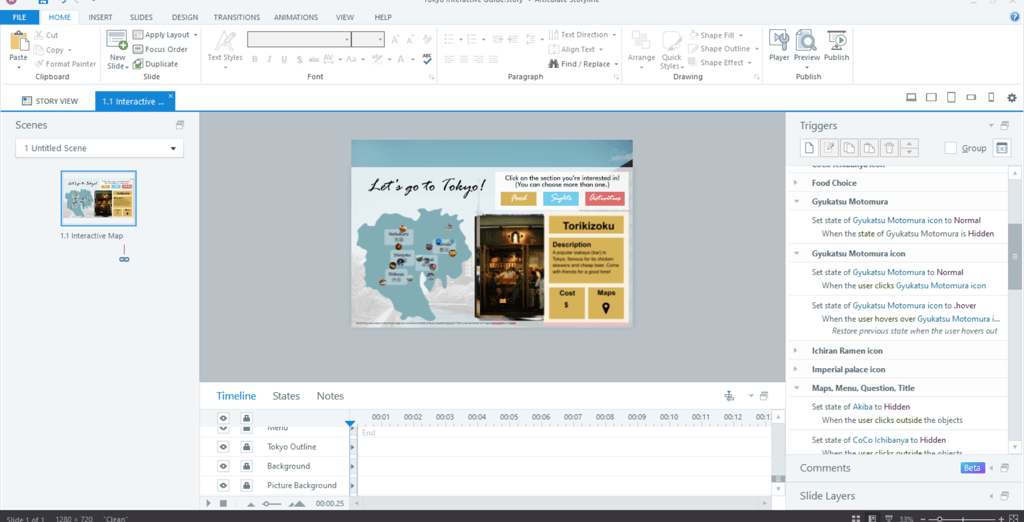Toggle the lock on Picture Background
1024x522 pixels.
pos(246,485)
